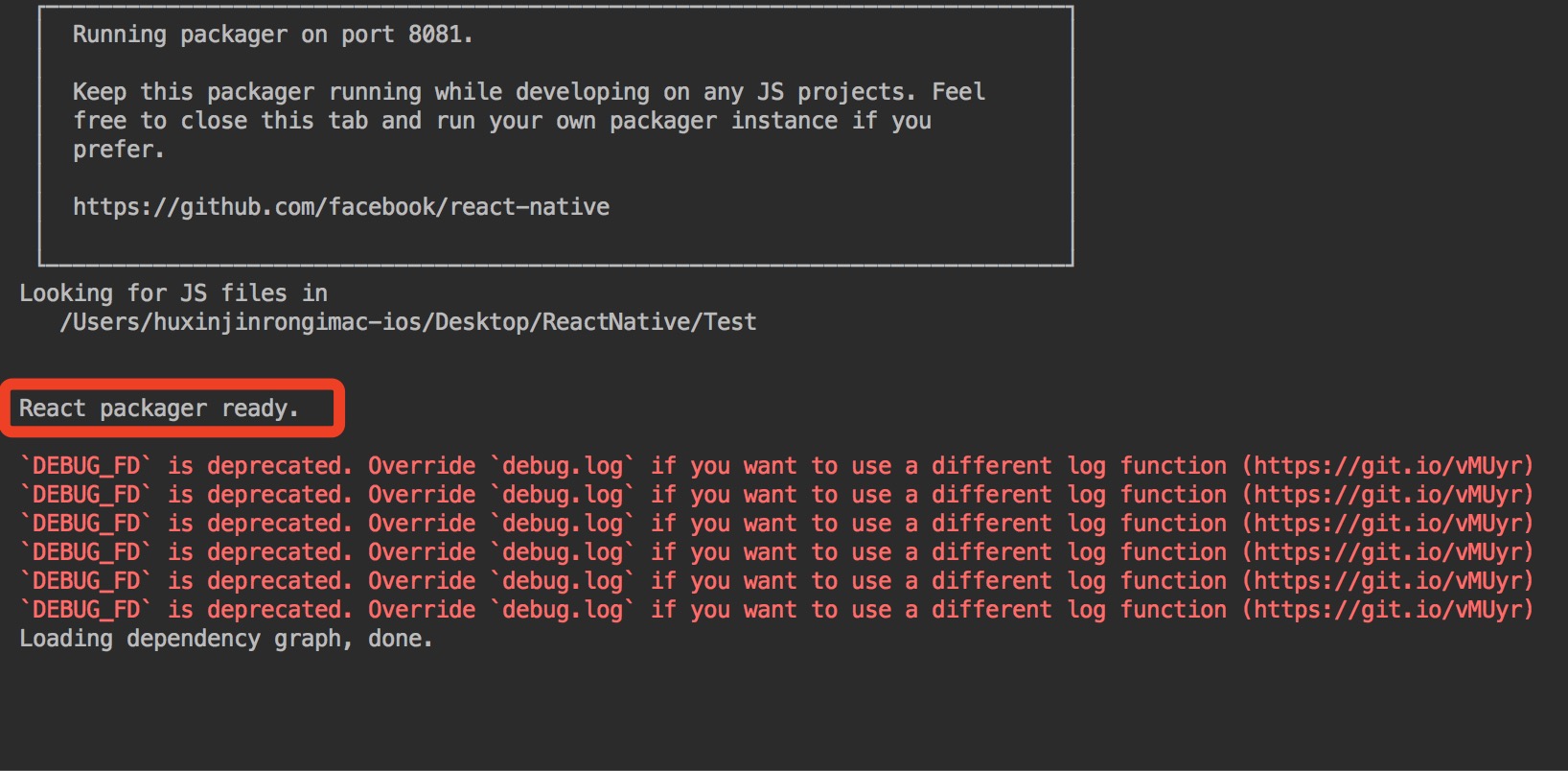Click `DEBUG_FD` in the first red warning
1568x771 pixels.
tap(86, 466)
